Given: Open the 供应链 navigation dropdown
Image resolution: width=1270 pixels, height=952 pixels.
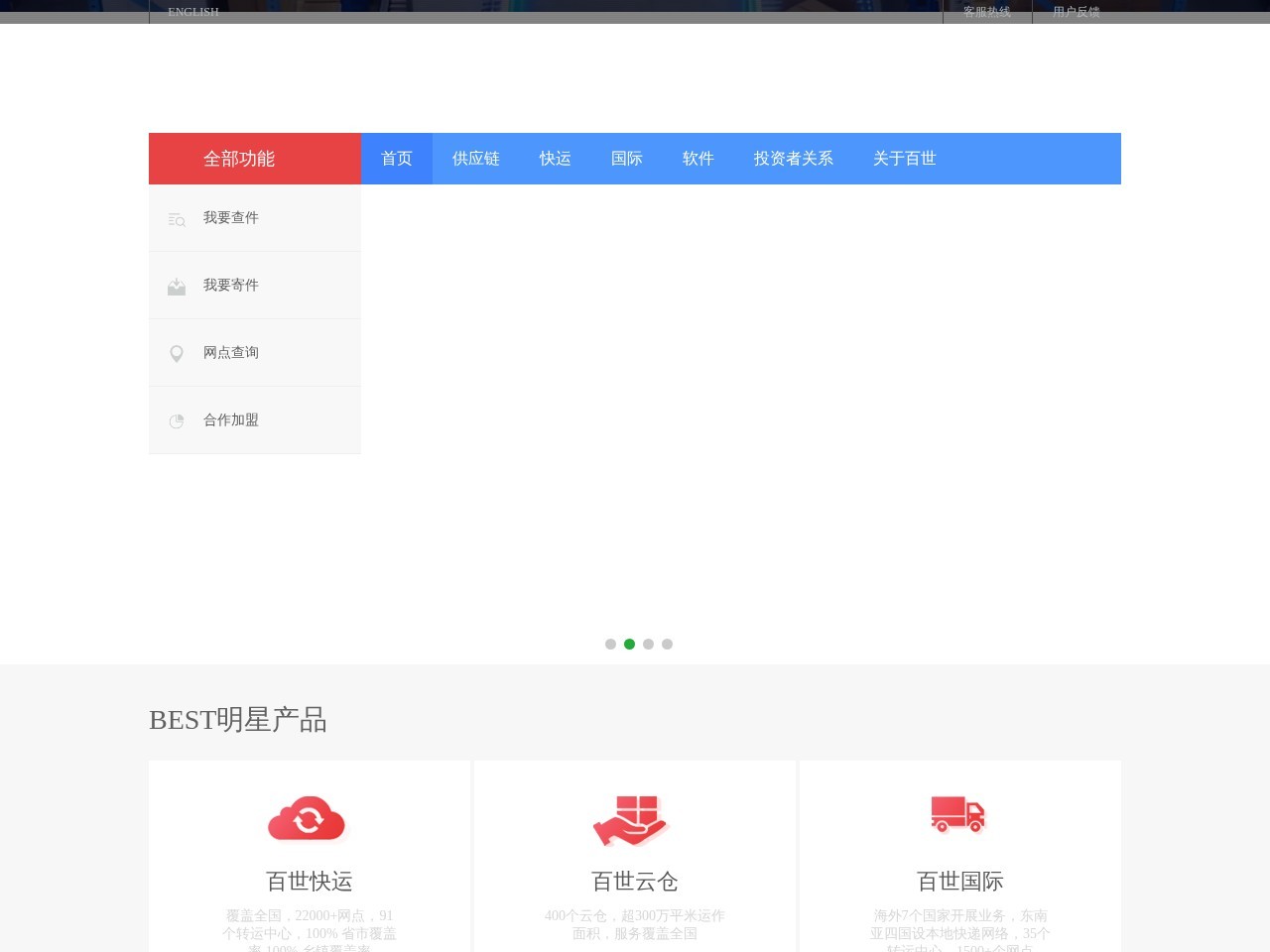Looking at the screenshot, I should (476, 159).
